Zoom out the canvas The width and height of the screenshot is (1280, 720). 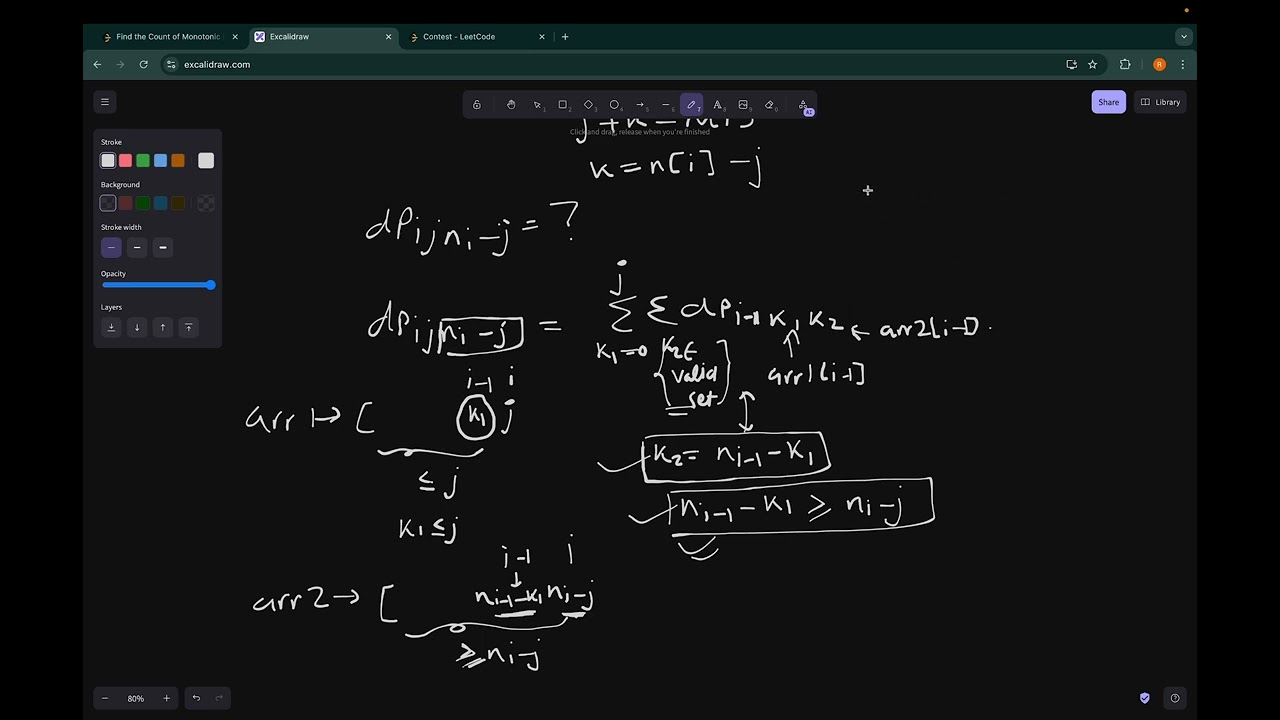coord(105,698)
